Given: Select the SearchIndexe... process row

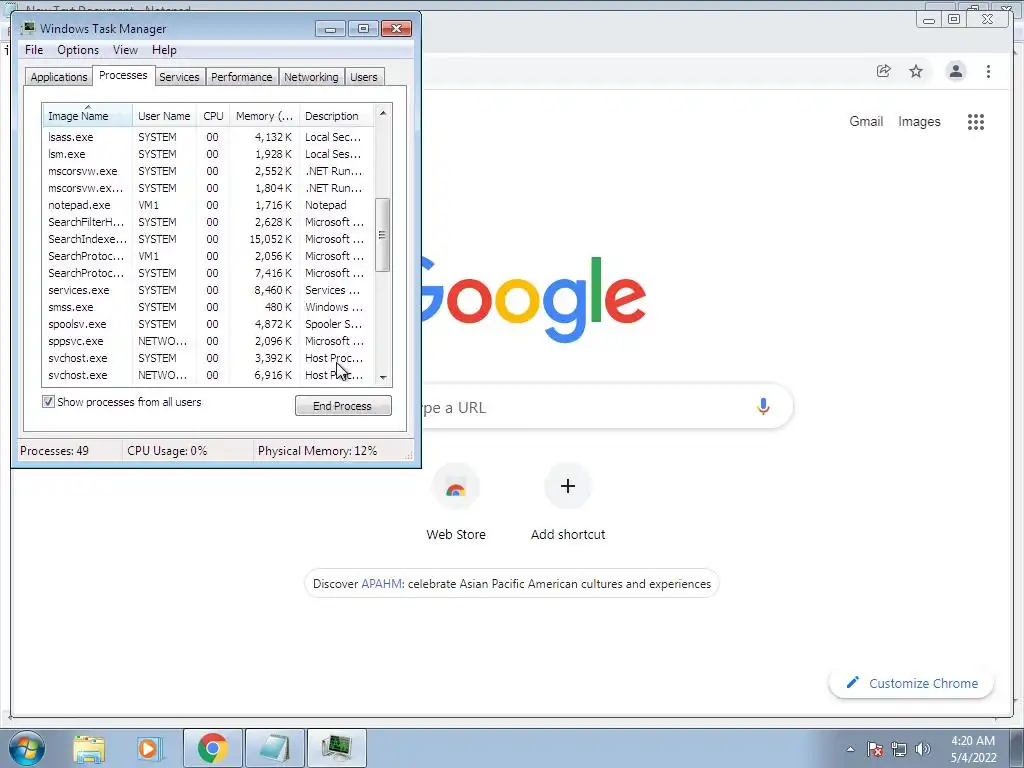Looking at the screenshot, I should point(208,239).
